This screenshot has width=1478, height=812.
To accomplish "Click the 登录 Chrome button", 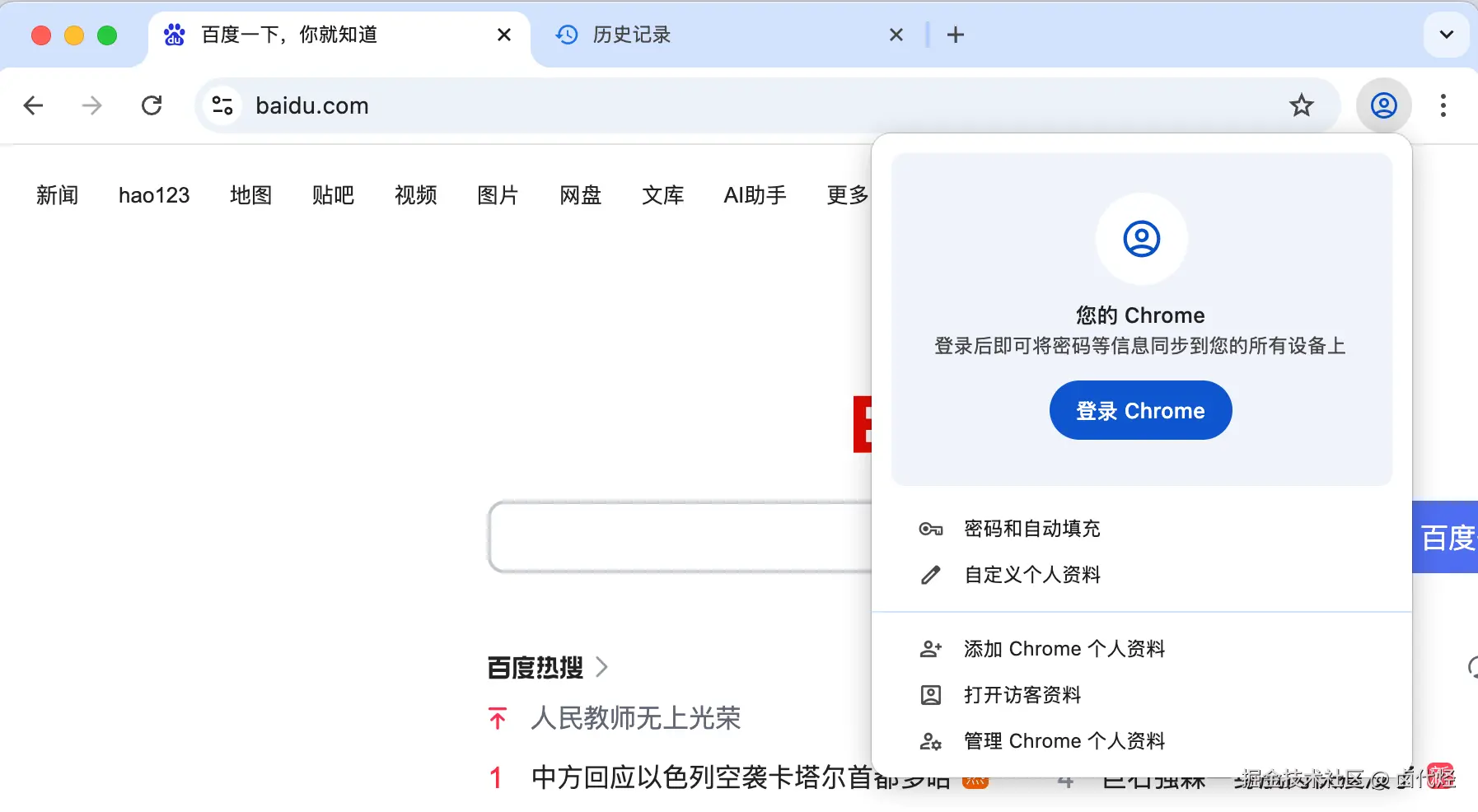I will point(1140,410).
